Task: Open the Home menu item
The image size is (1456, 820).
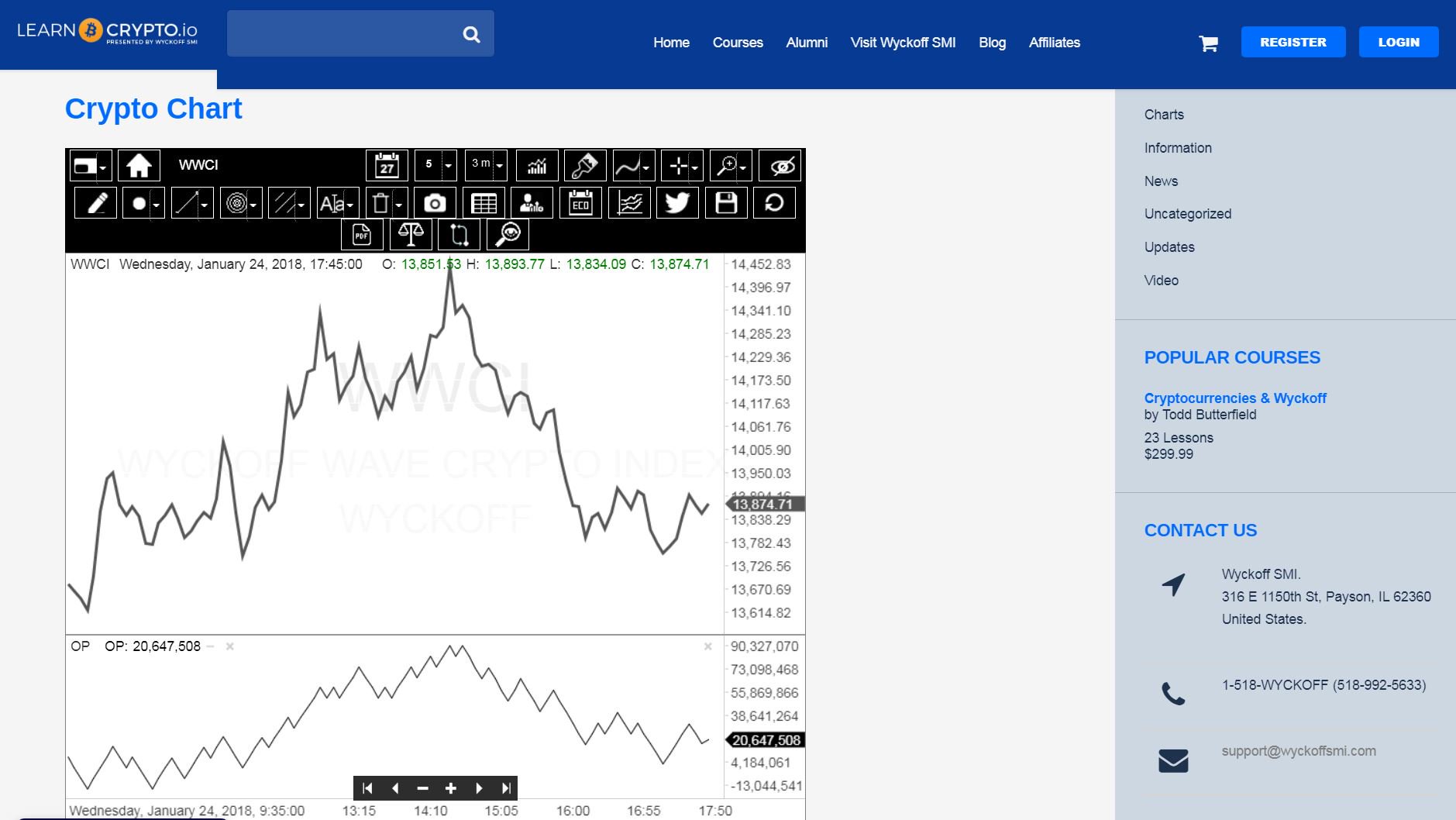Action: [x=671, y=43]
